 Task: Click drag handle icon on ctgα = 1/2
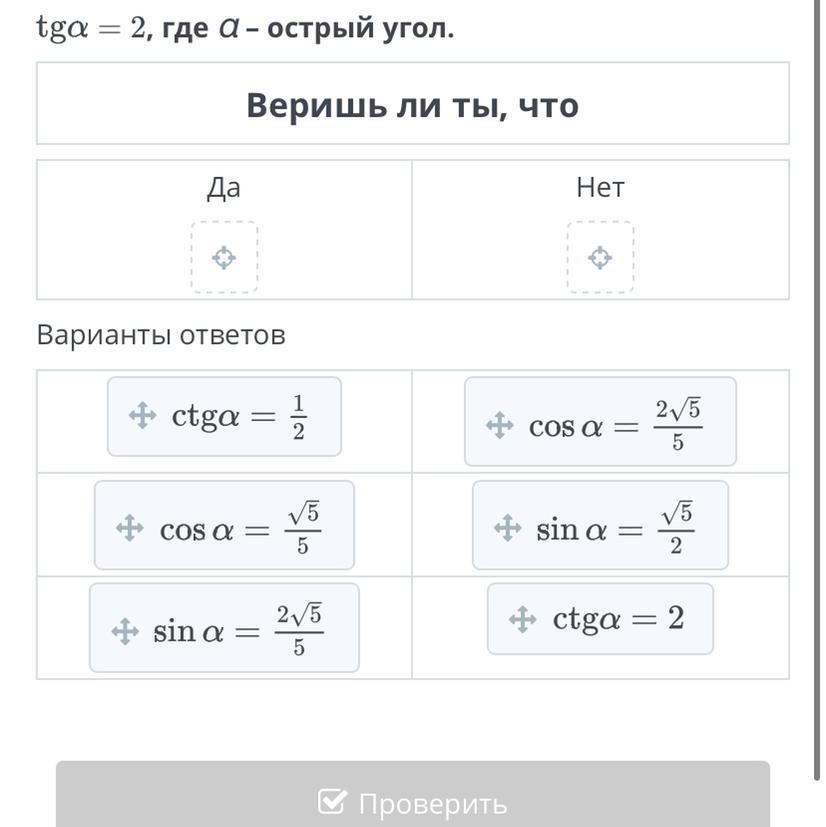coord(143,415)
